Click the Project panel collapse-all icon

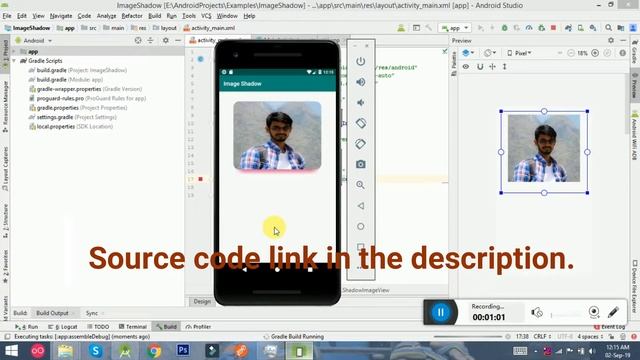coord(151,40)
